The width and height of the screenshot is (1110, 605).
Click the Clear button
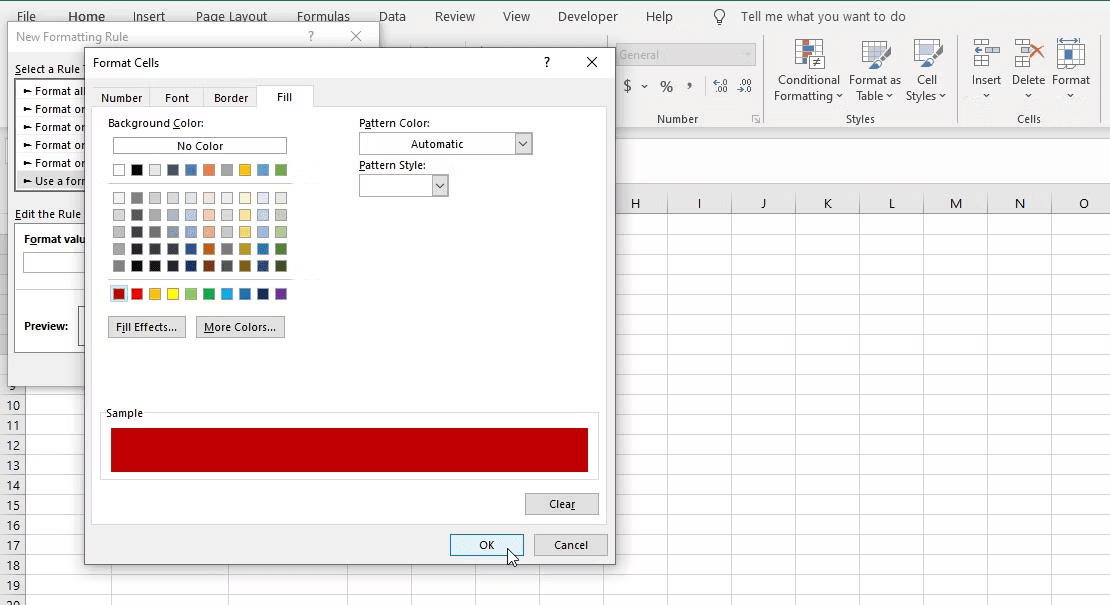pos(561,504)
